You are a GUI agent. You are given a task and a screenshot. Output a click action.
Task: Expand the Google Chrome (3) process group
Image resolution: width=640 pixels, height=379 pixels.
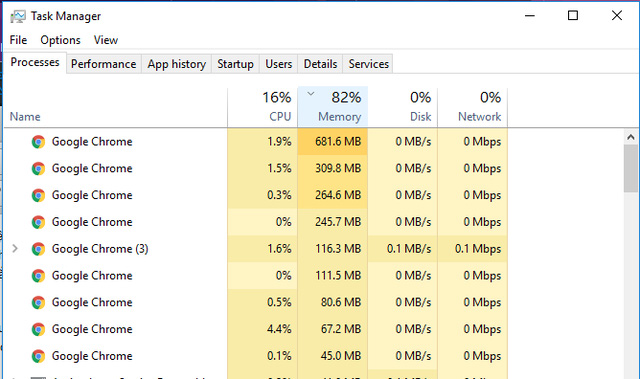tap(15, 248)
